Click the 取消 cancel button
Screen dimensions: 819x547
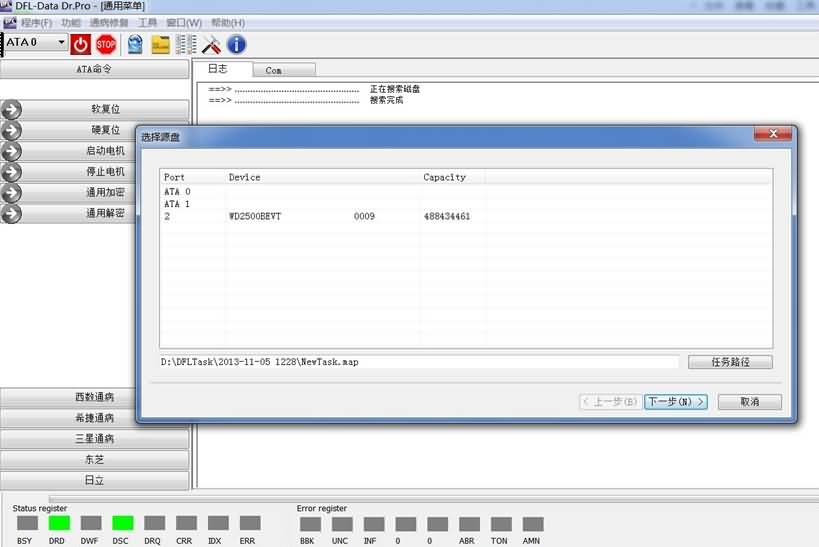pyautogui.click(x=749, y=402)
